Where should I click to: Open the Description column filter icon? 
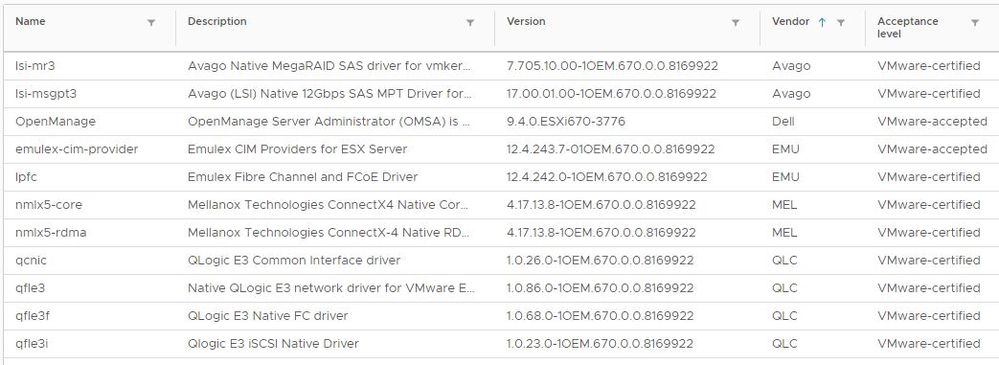click(x=470, y=22)
